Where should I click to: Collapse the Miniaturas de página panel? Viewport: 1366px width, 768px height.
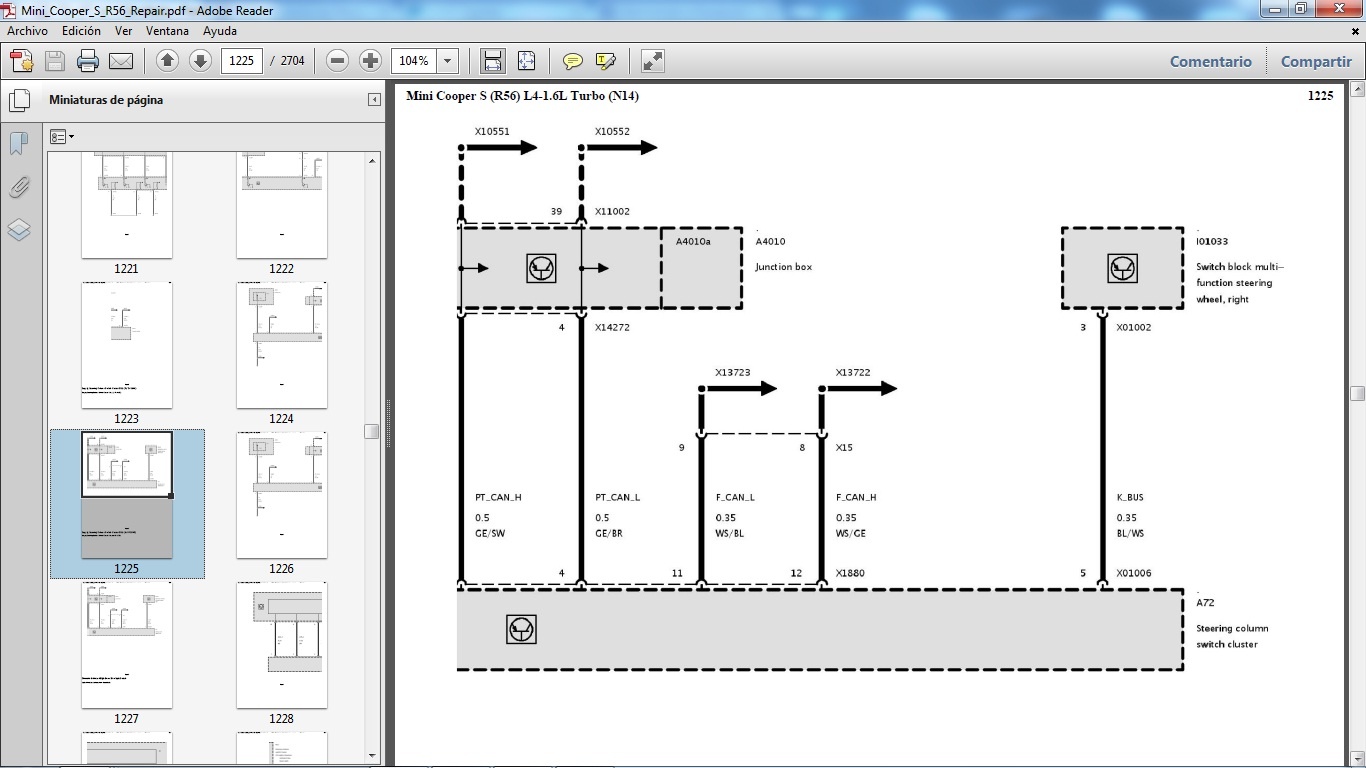[374, 100]
